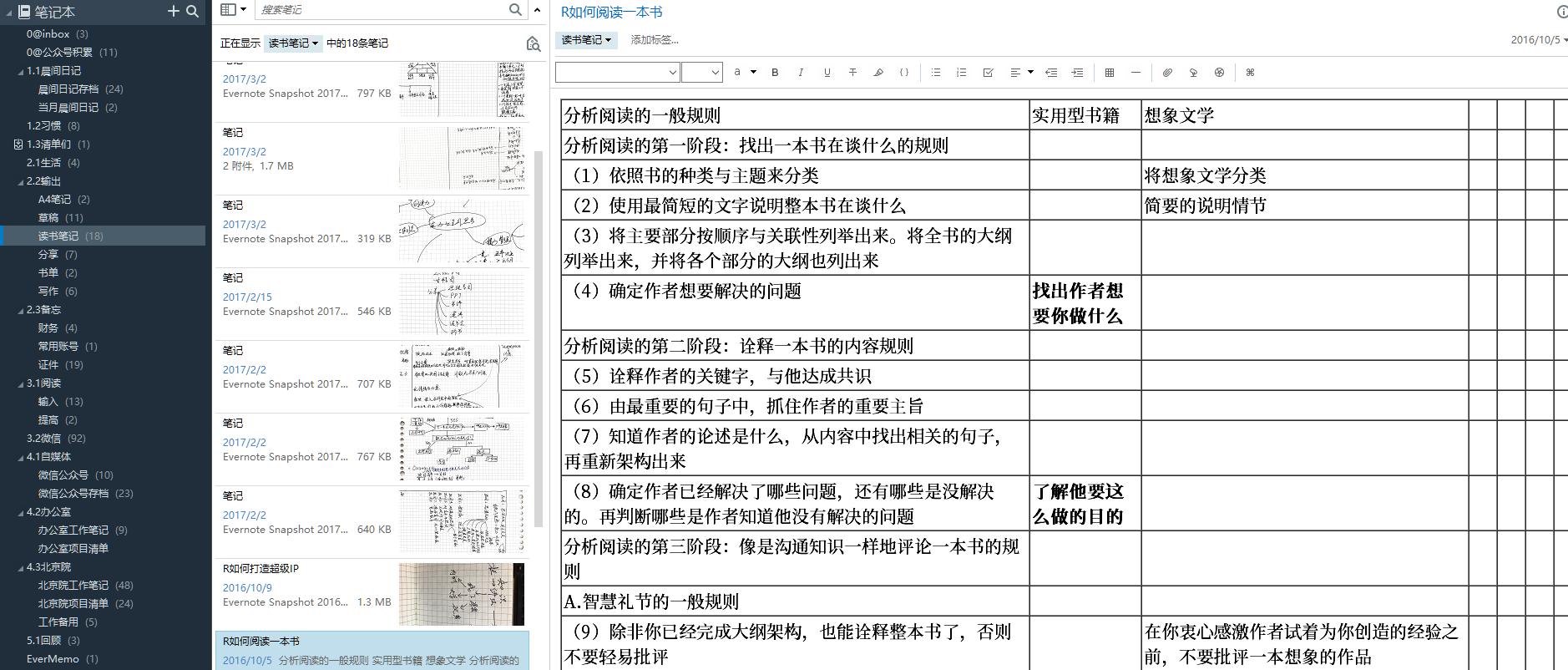Click the notebook search magnifier in the sidebar header
1568x670 pixels.
point(193,11)
